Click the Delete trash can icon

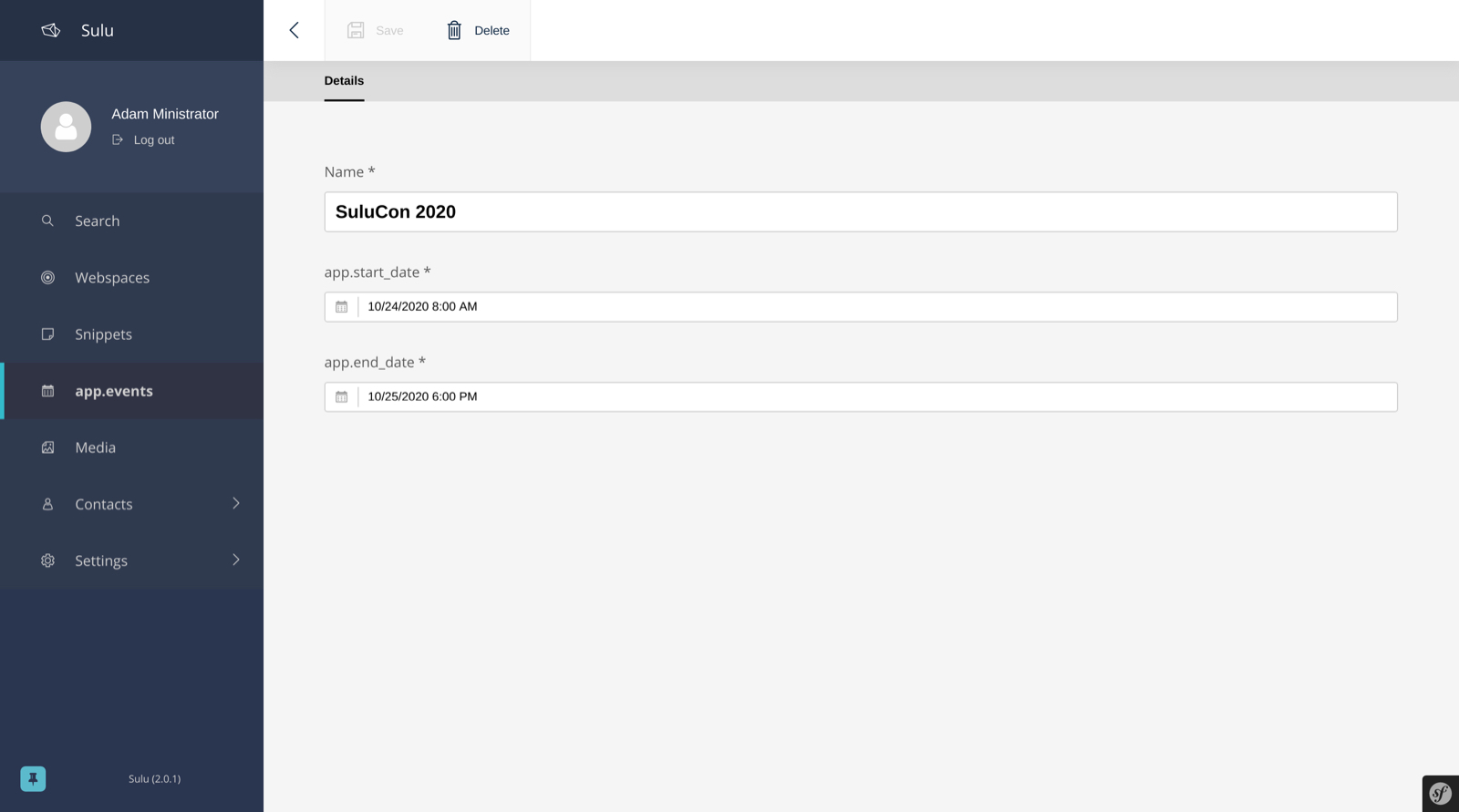pos(454,30)
